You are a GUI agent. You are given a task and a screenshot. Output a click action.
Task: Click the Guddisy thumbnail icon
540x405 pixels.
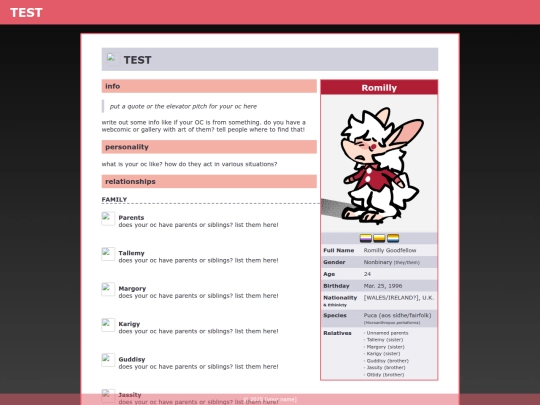click(x=108, y=360)
